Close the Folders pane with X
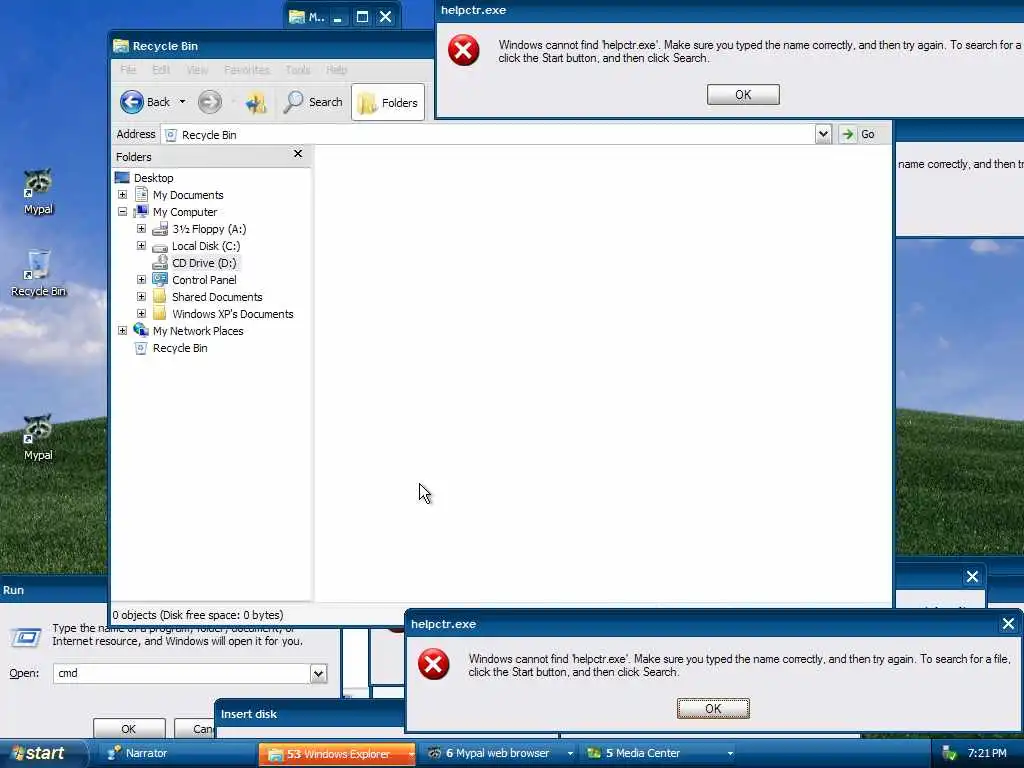Image resolution: width=1024 pixels, height=768 pixels. click(x=298, y=153)
